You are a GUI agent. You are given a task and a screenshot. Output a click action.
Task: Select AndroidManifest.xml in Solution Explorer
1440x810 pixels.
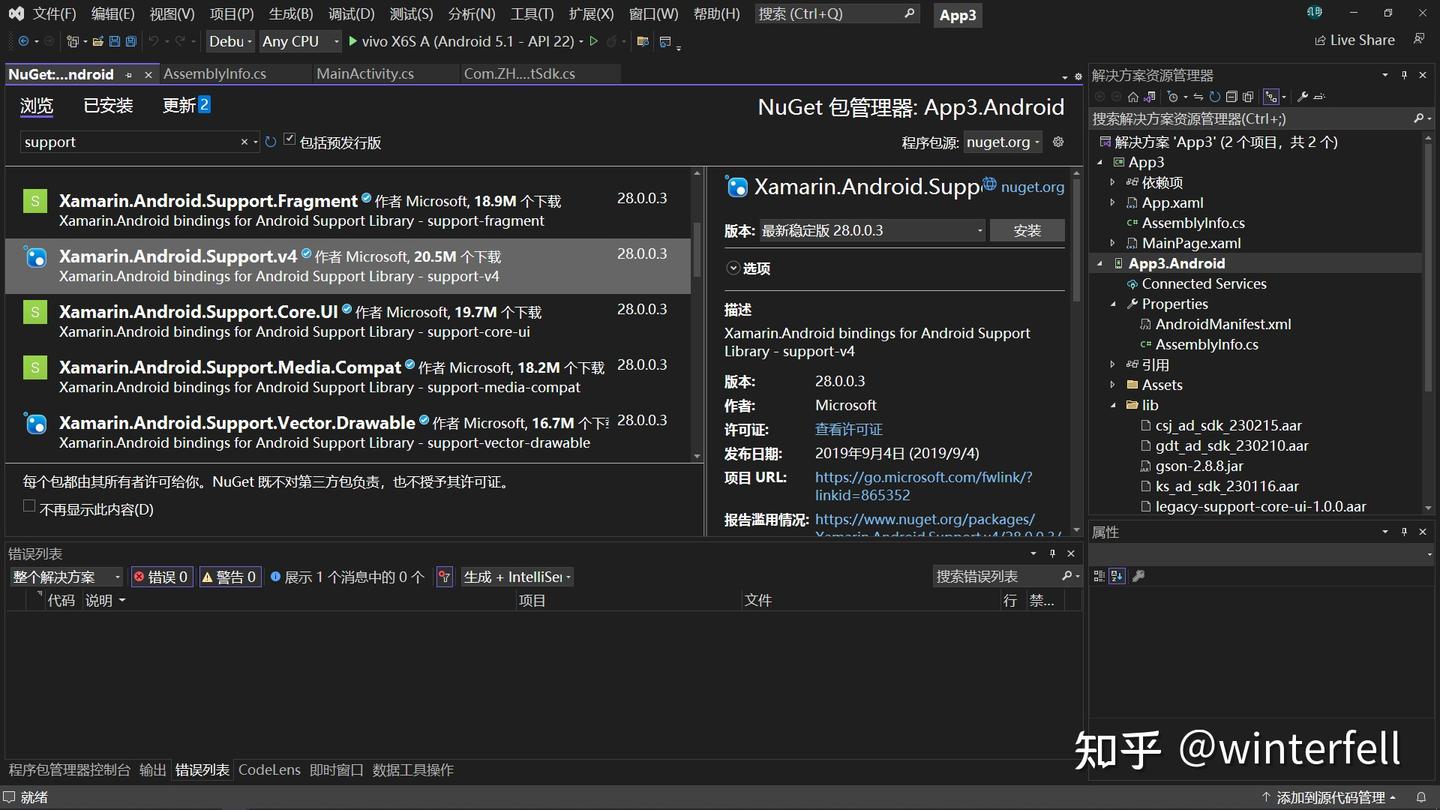tap(1223, 324)
